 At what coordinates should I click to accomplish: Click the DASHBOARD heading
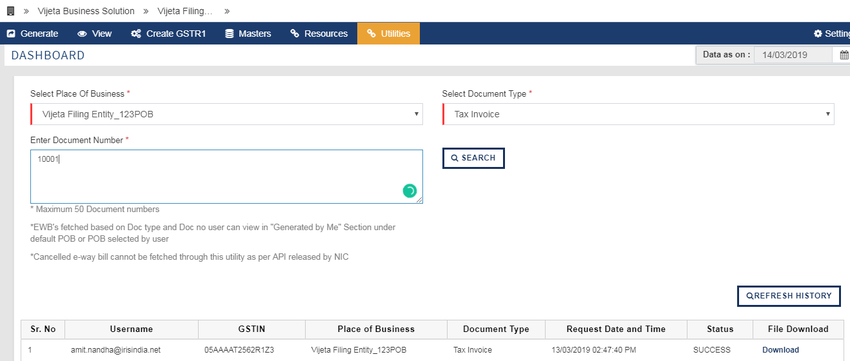pos(48,55)
